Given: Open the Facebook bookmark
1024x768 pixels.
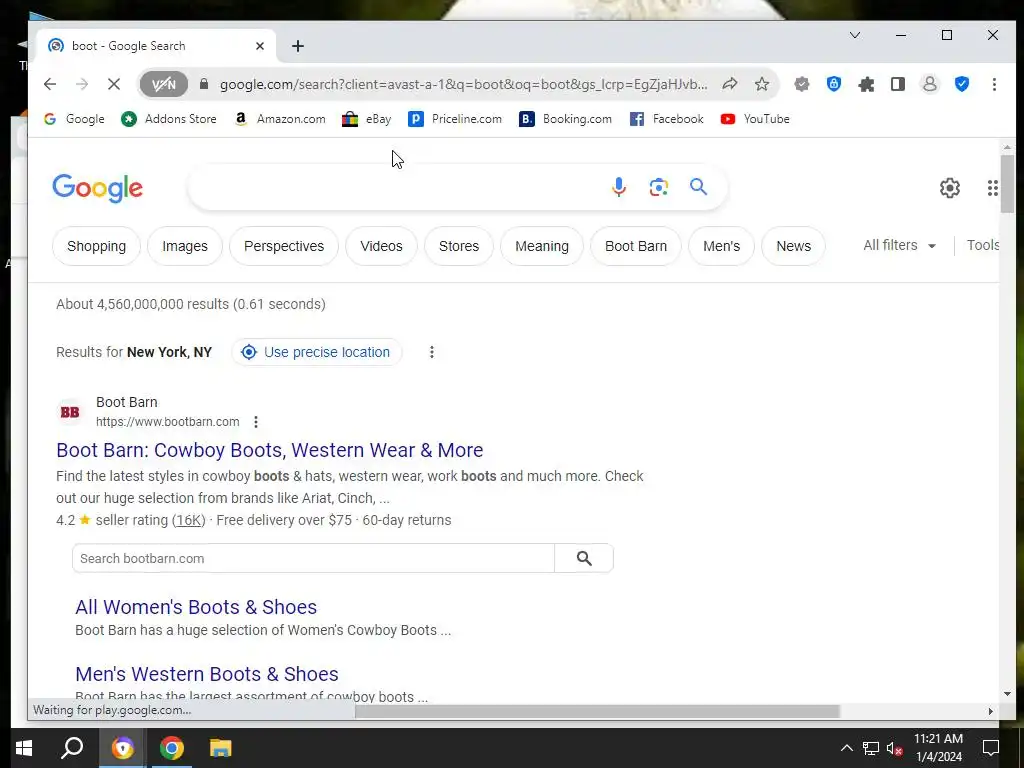Looking at the screenshot, I should (x=666, y=119).
